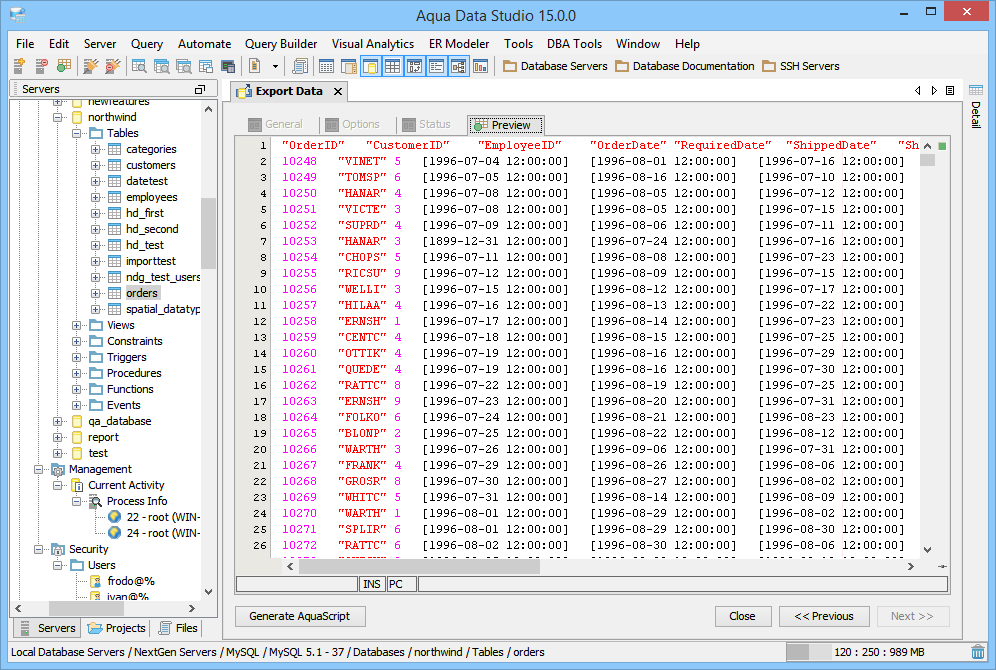Viewport: 996px width, 670px height.
Task: Open the Query Builder menu
Action: (x=281, y=44)
